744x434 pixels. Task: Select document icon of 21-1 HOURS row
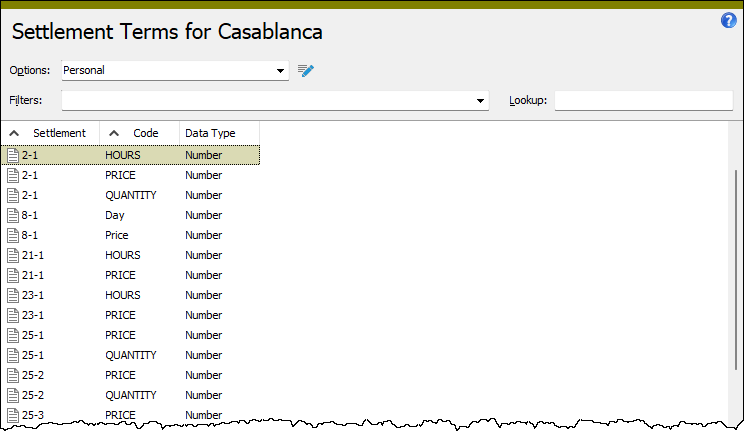(13, 255)
